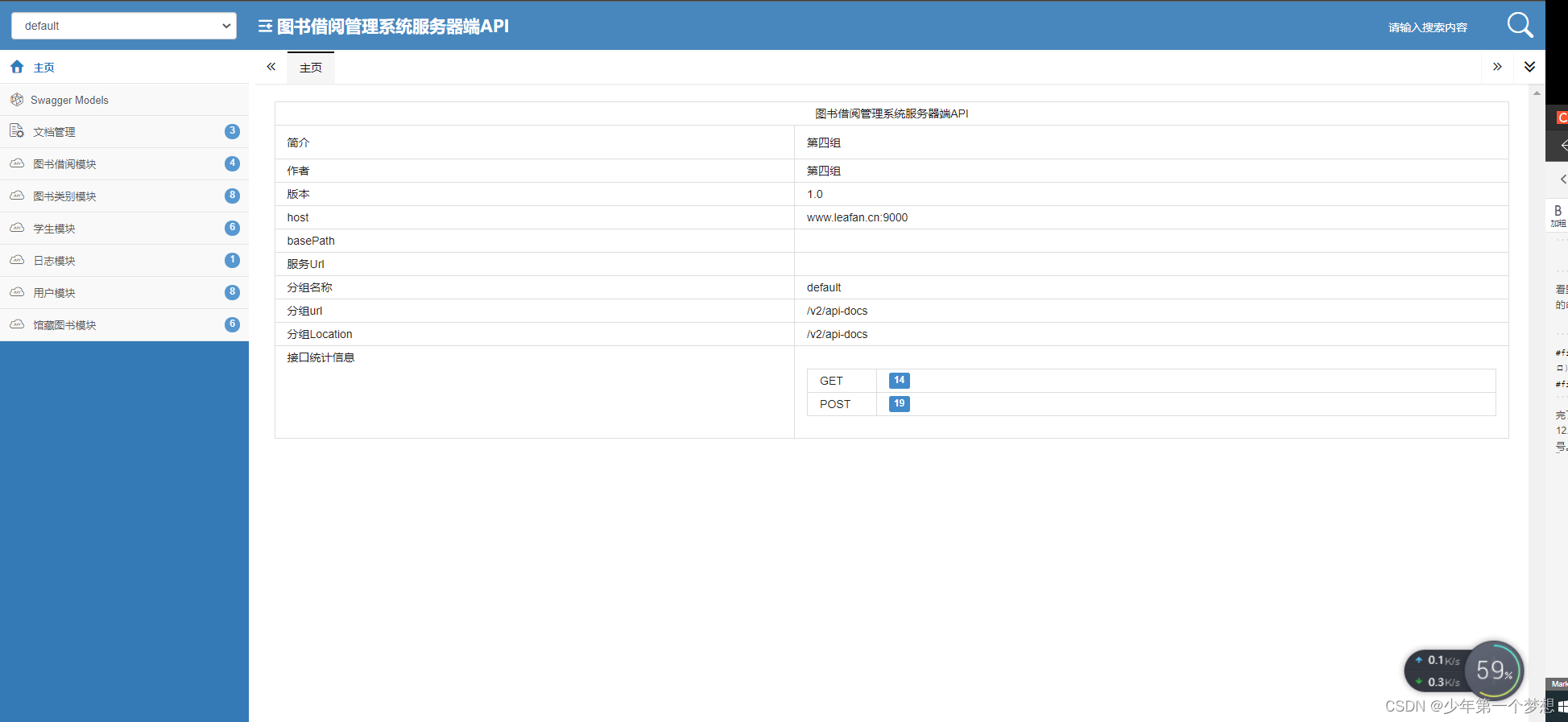Open 主页 in the sidebar

tap(124, 67)
